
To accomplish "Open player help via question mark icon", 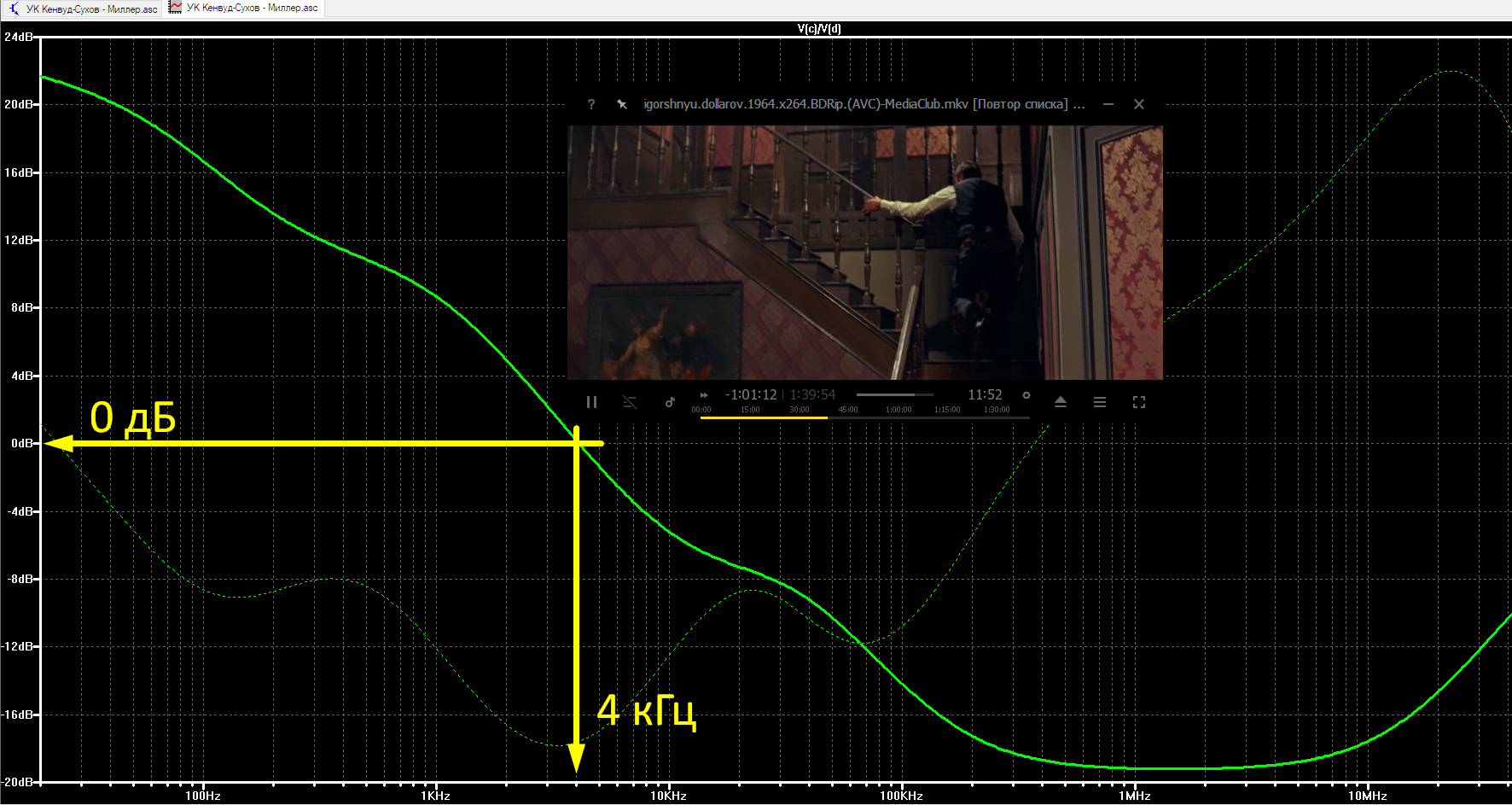I will click(x=591, y=104).
